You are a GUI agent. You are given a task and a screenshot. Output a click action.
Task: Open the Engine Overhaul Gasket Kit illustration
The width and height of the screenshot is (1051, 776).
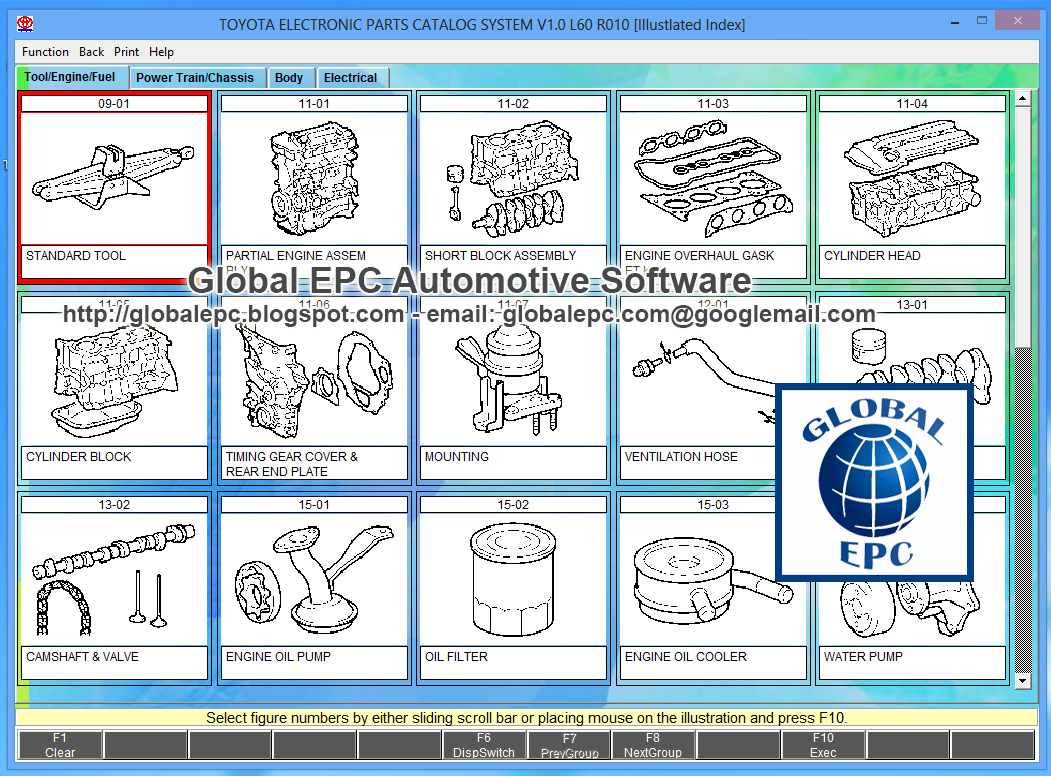tap(713, 178)
